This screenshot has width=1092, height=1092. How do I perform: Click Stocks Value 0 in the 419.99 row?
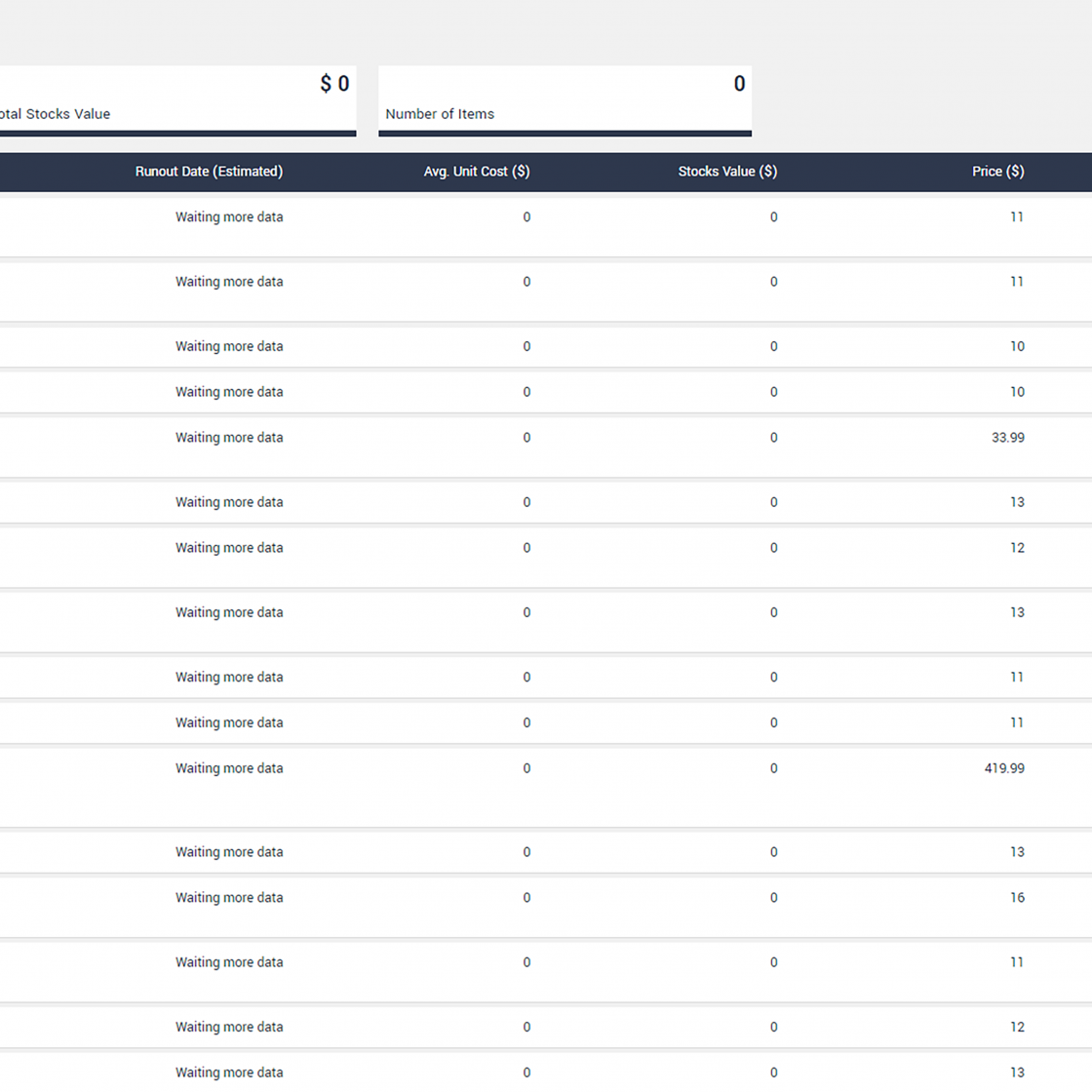click(x=774, y=768)
